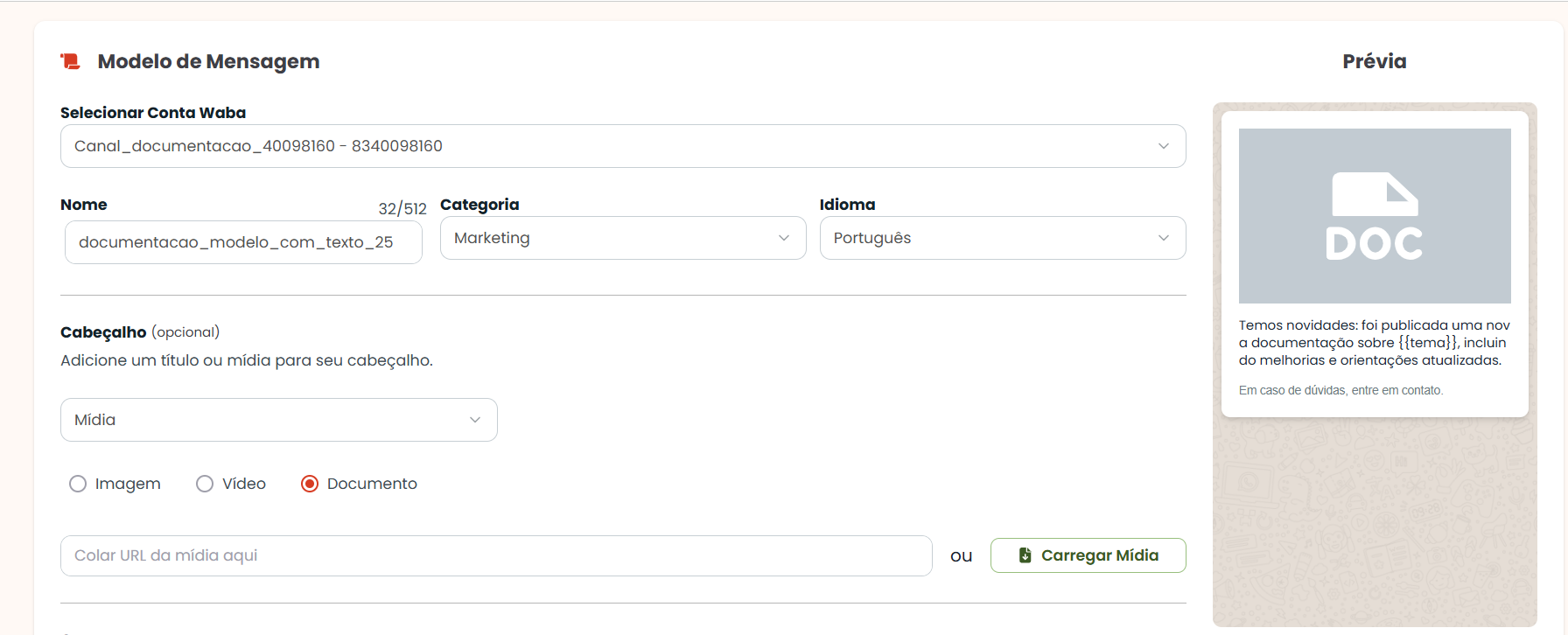
Task: Click the Carregar Mídia button
Action: coord(1088,555)
